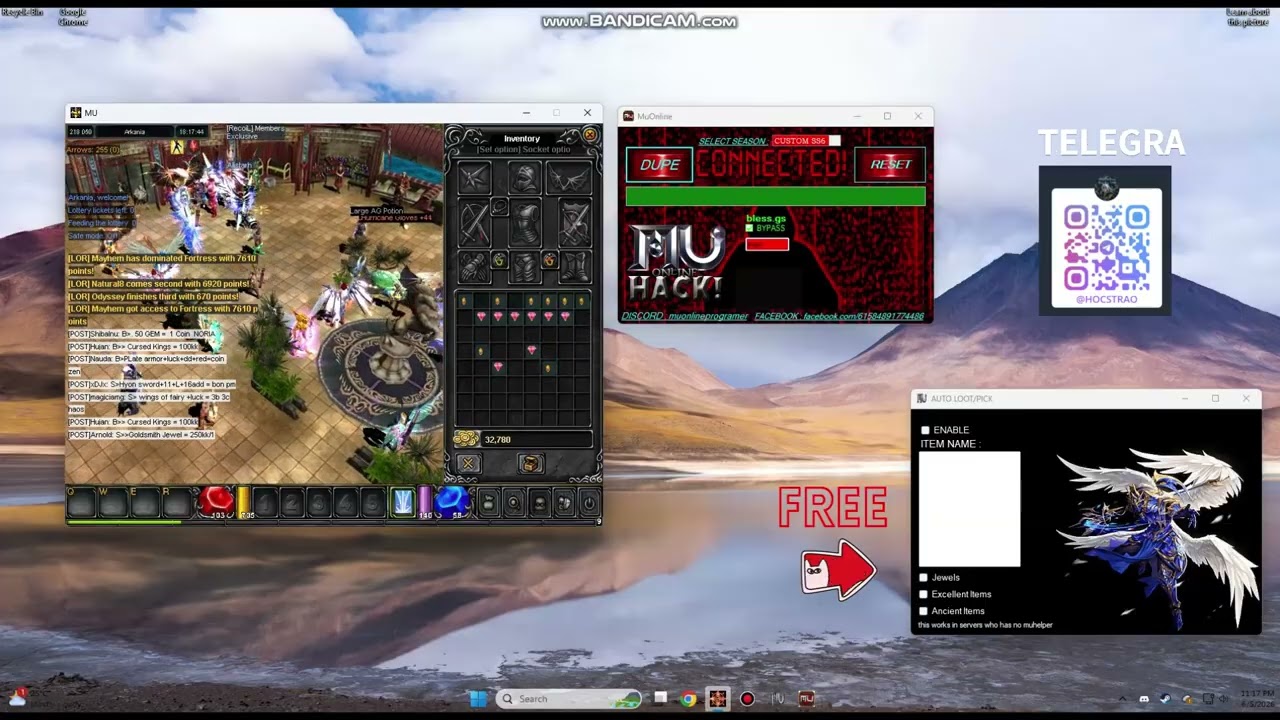This screenshot has height=720, width=1280.
Task: Click the green progress bar in MuOnline
Action: coord(775,197)
